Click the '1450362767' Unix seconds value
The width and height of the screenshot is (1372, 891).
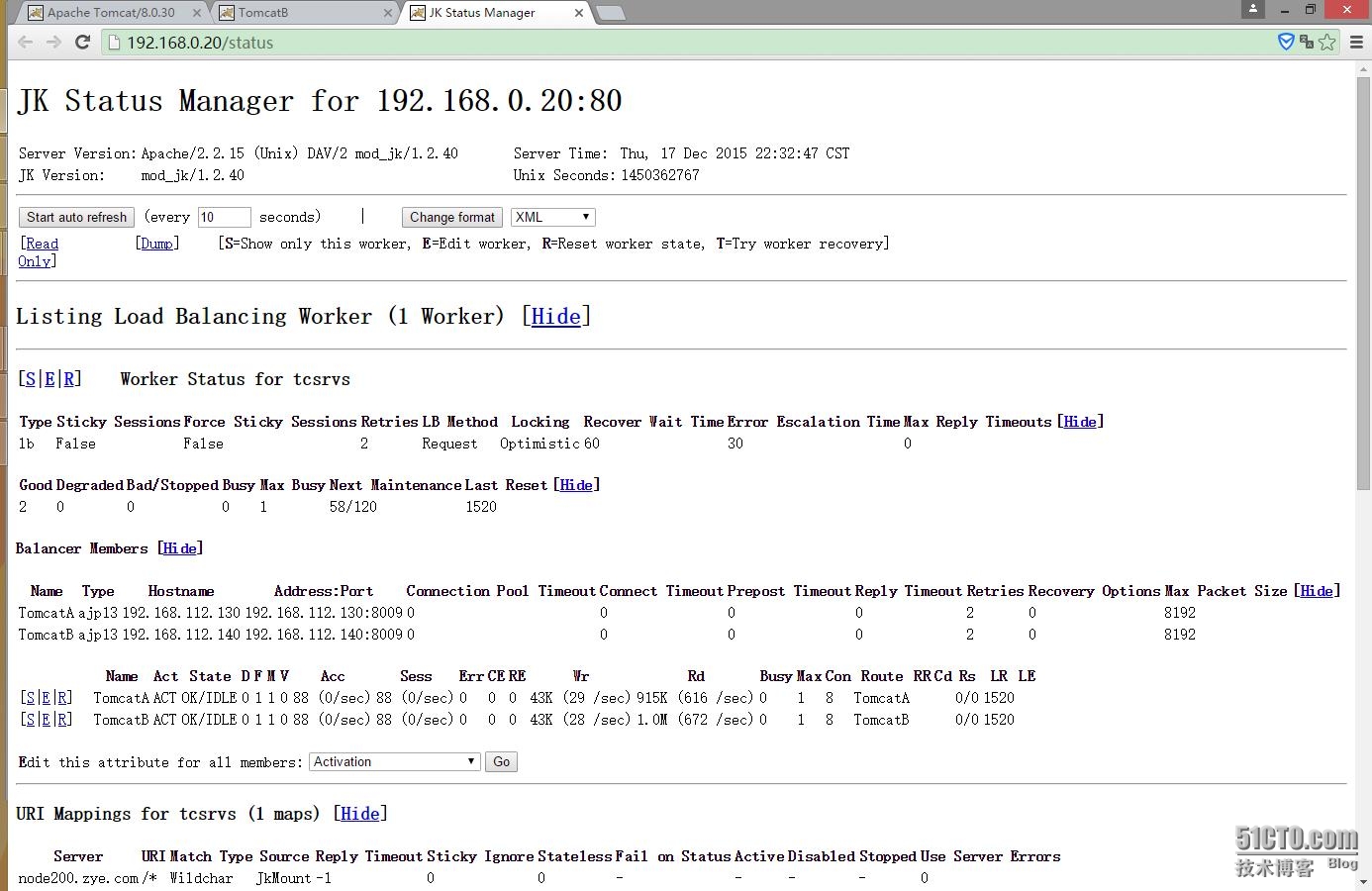[660, 175]
